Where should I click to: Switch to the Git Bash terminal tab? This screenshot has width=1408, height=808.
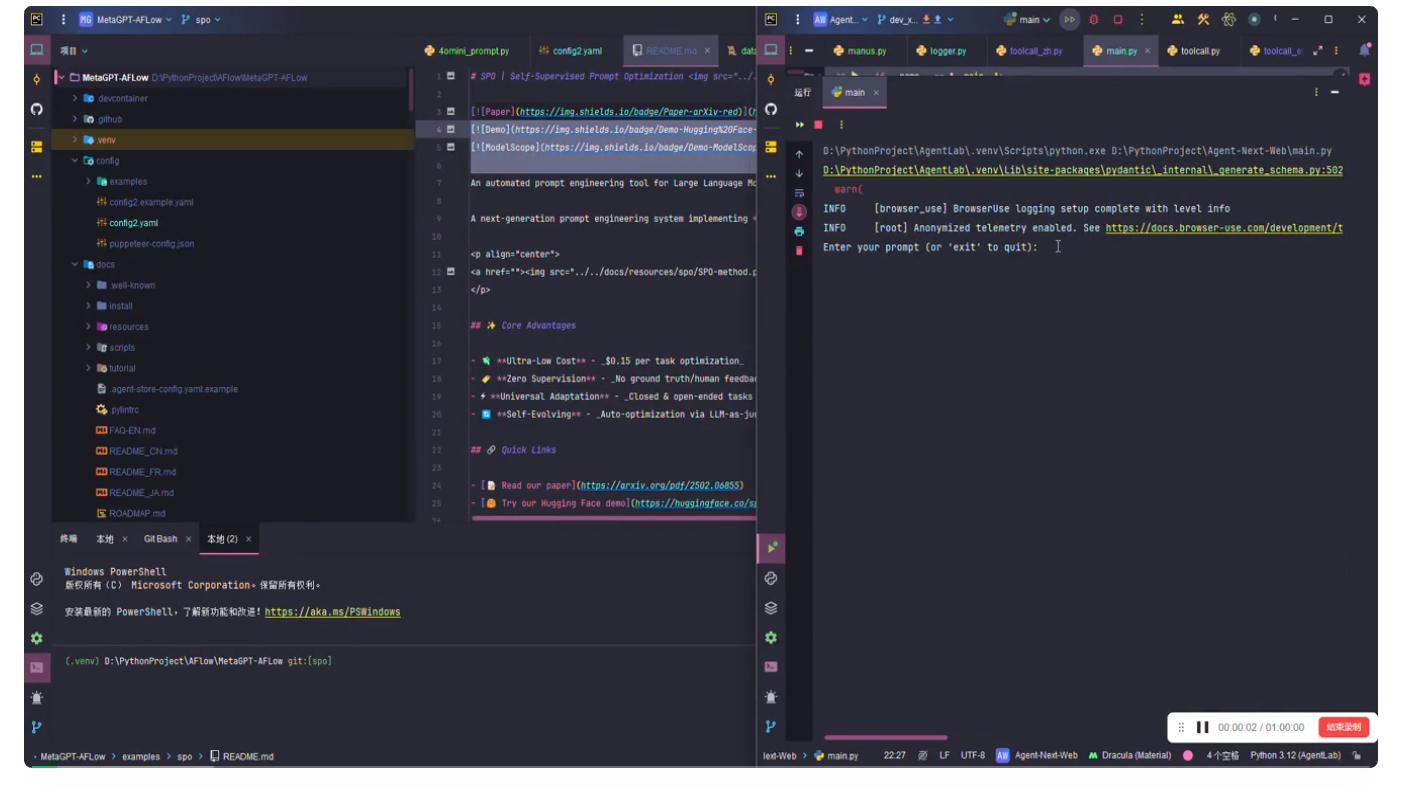coord(160,539)
